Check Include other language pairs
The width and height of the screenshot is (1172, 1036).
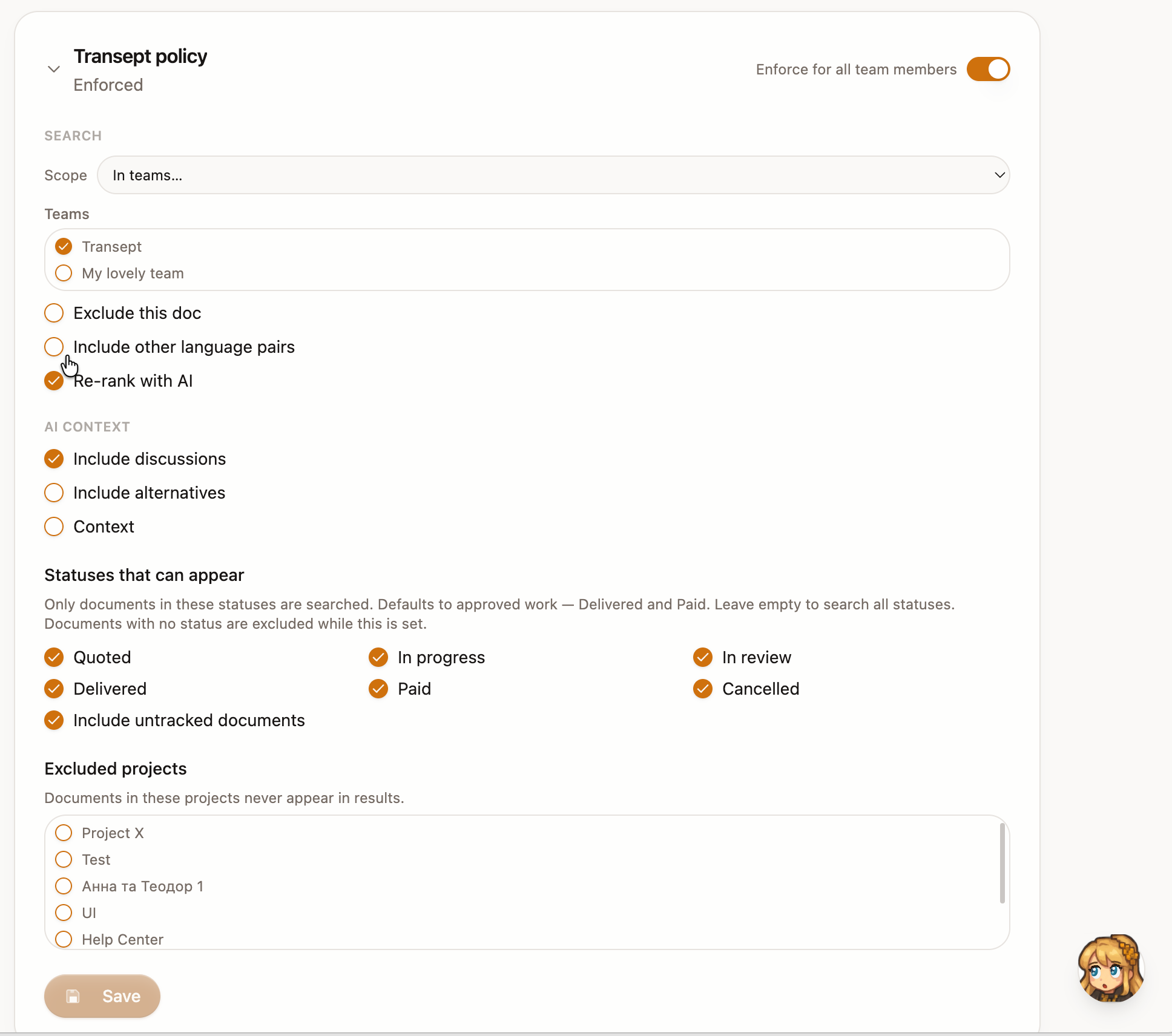(54, 347)
